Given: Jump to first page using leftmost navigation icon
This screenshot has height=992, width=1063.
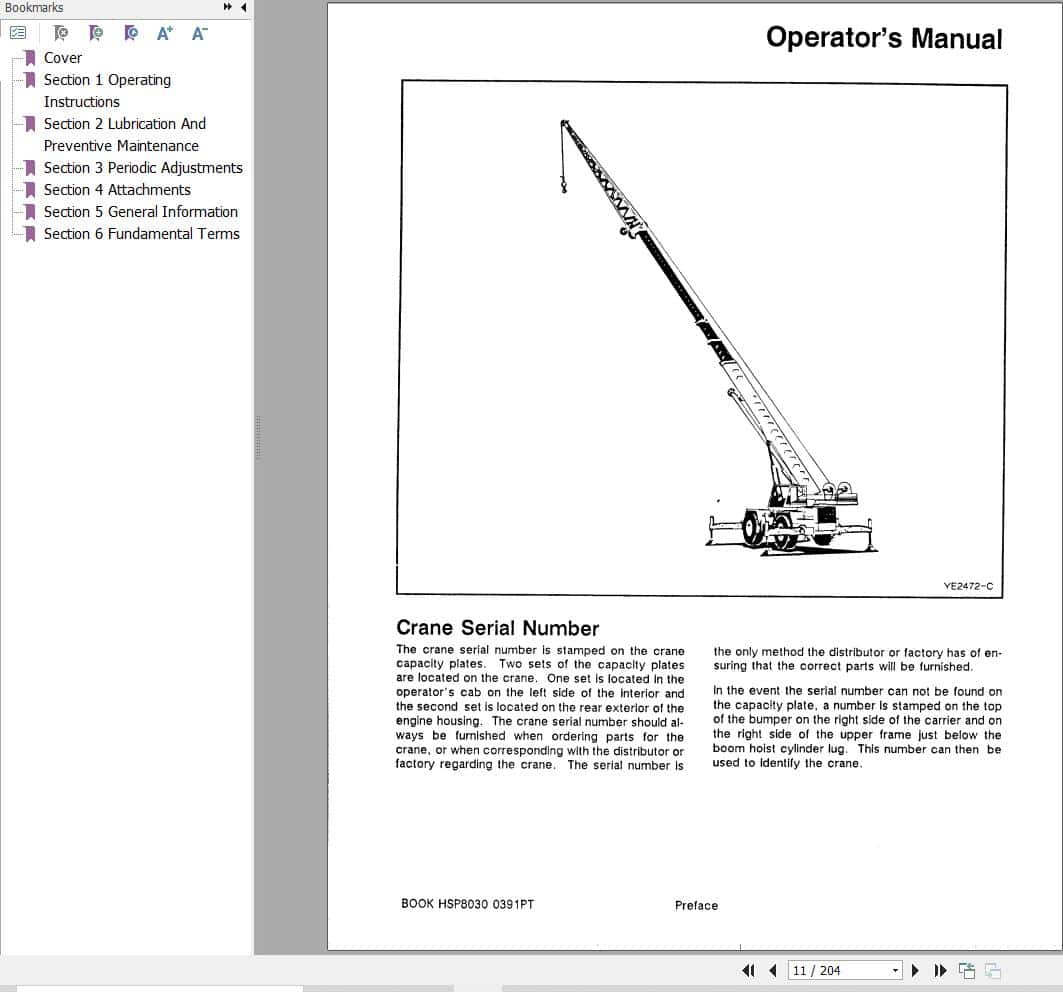Looking at the screenshot, I should click(x=748, y=970).
